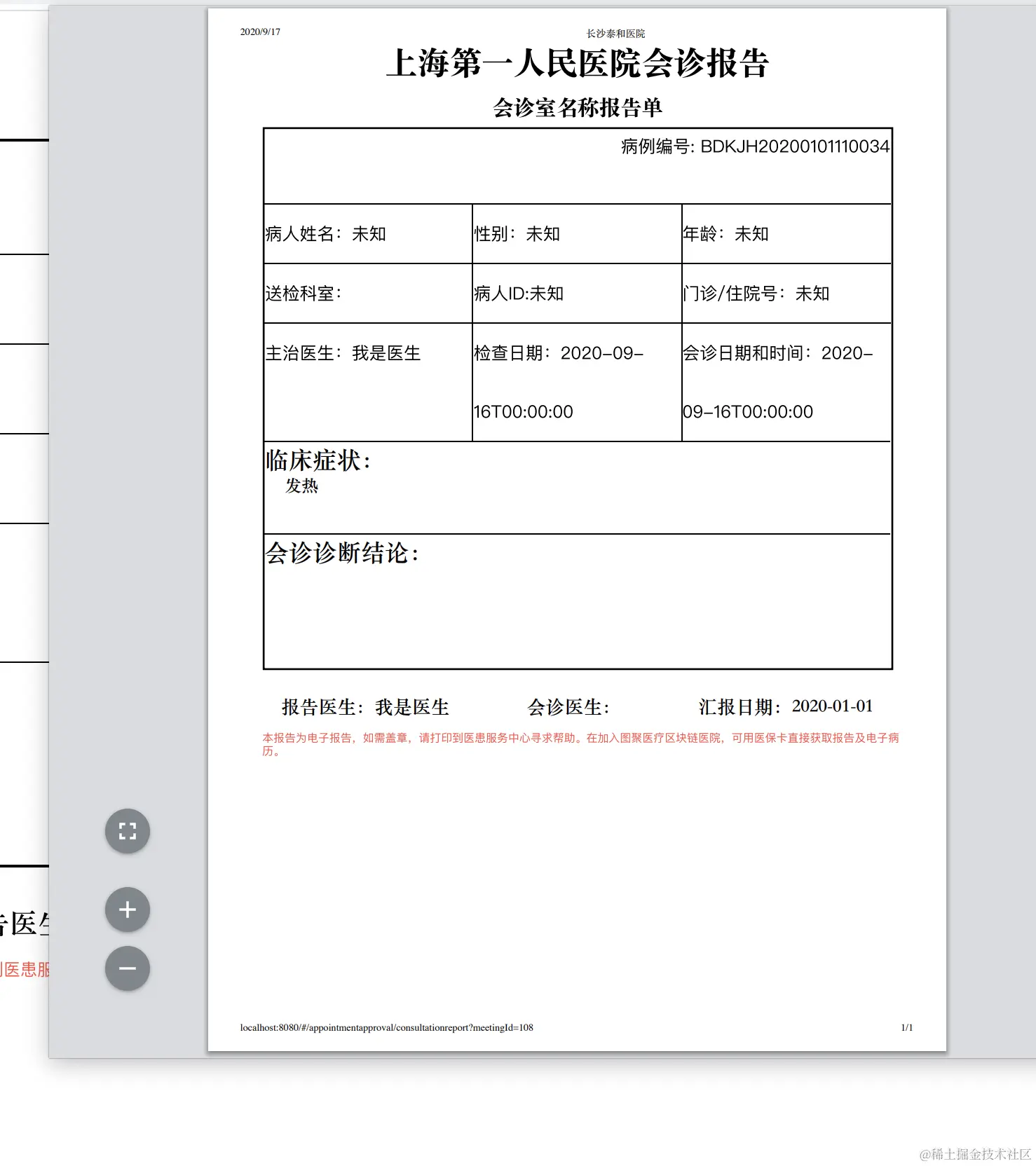Click the date 2020/9/17 in the page header
The width and height of the screenshot is (1036, 1166).
coord(260,32)
